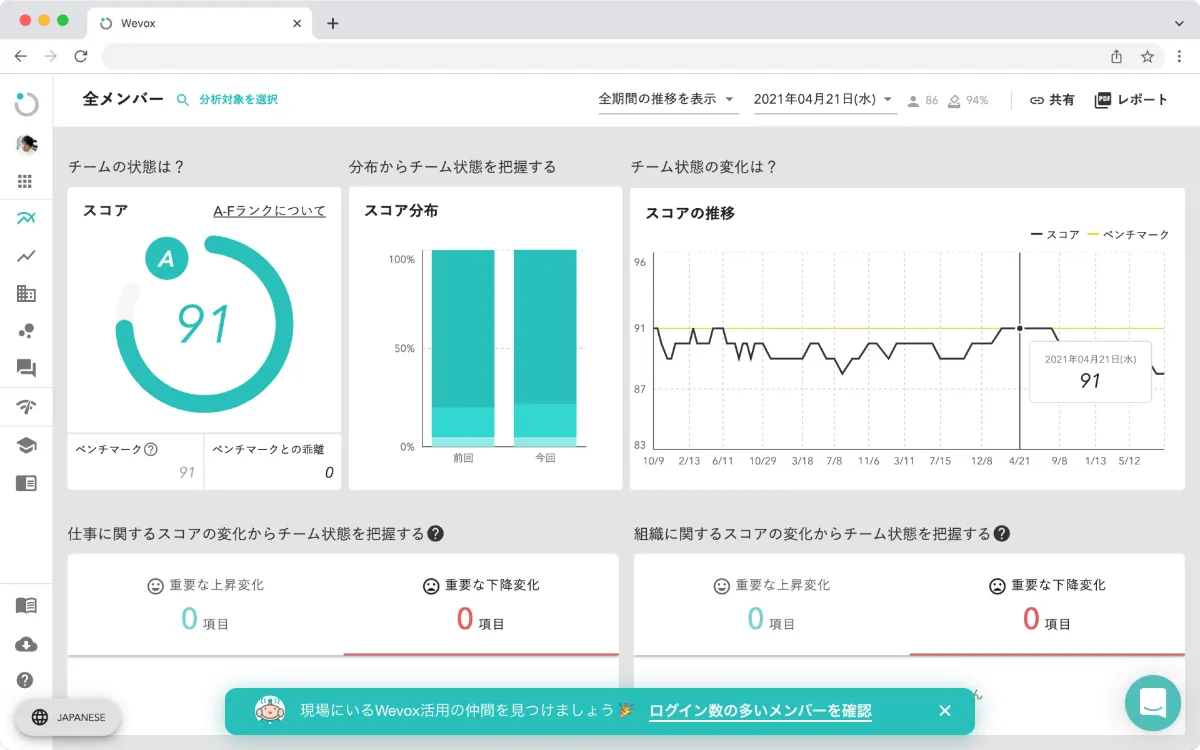Open the JAPANESE language selector
The image size is (1200, 750).
pos(69,717)
